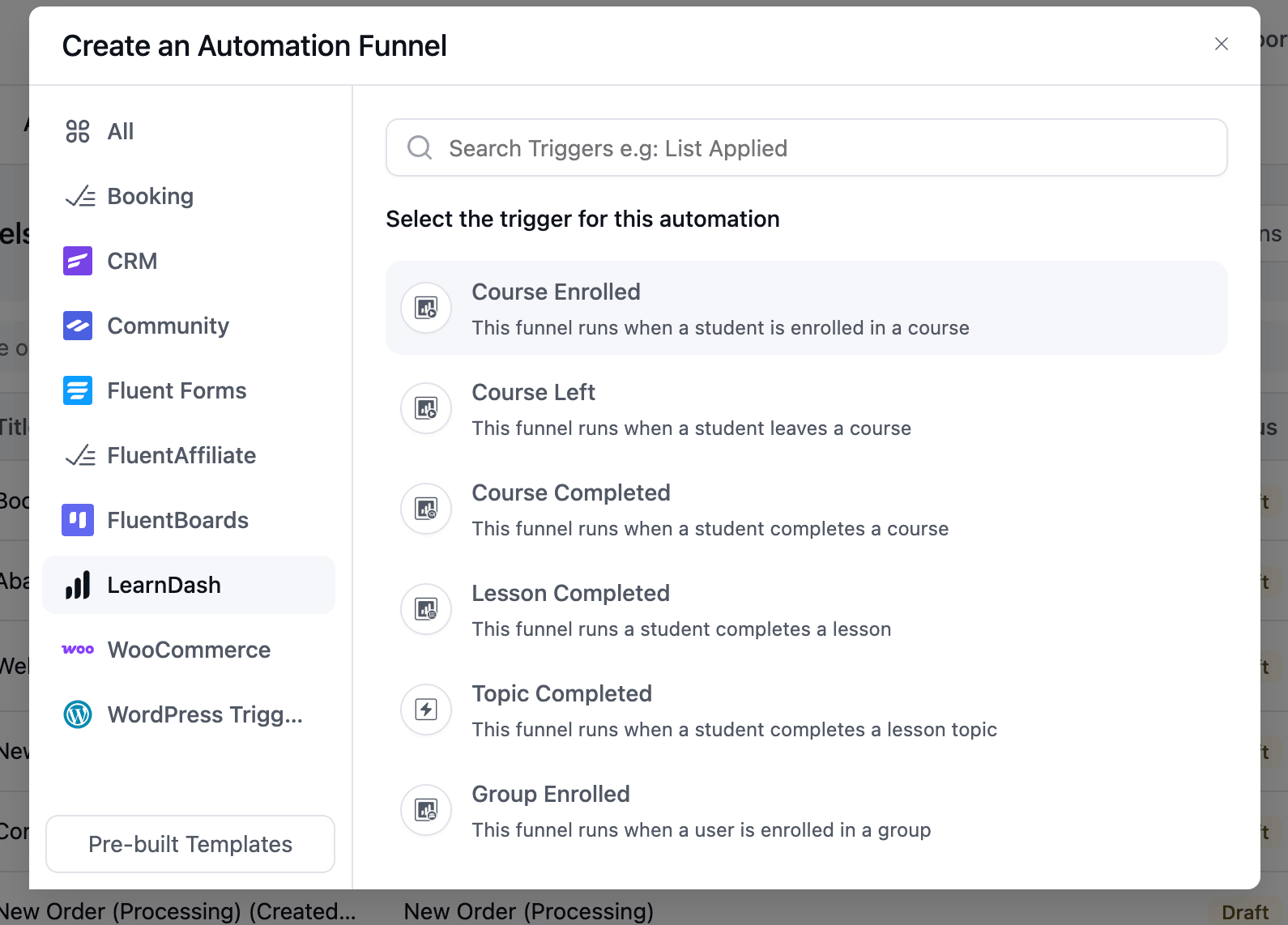Focus the Search Triggers field
1288x925 pixels.
point(807,147)
